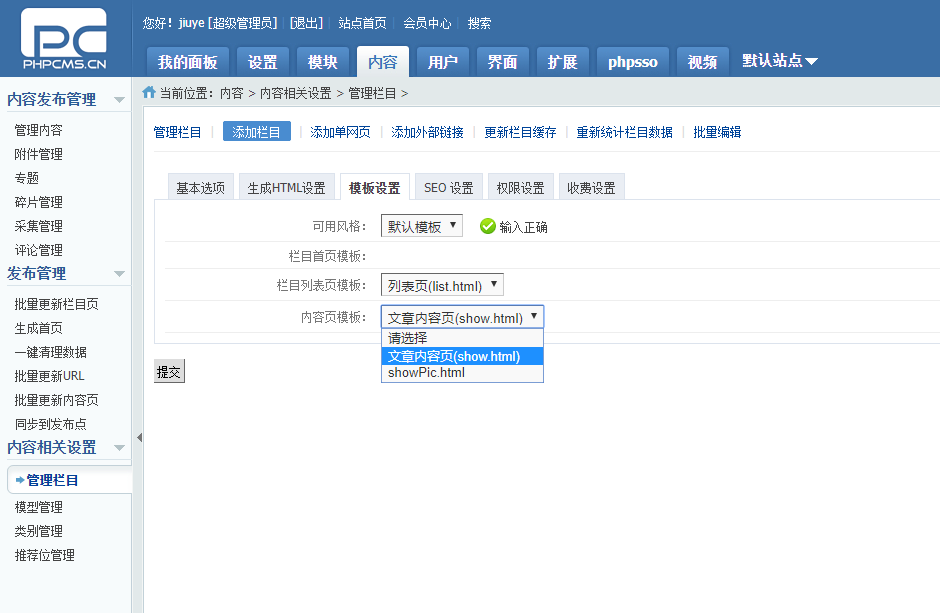Switch to the 基本选项 tab
This screenshot has height=613, width=940.
coord(200,187)
